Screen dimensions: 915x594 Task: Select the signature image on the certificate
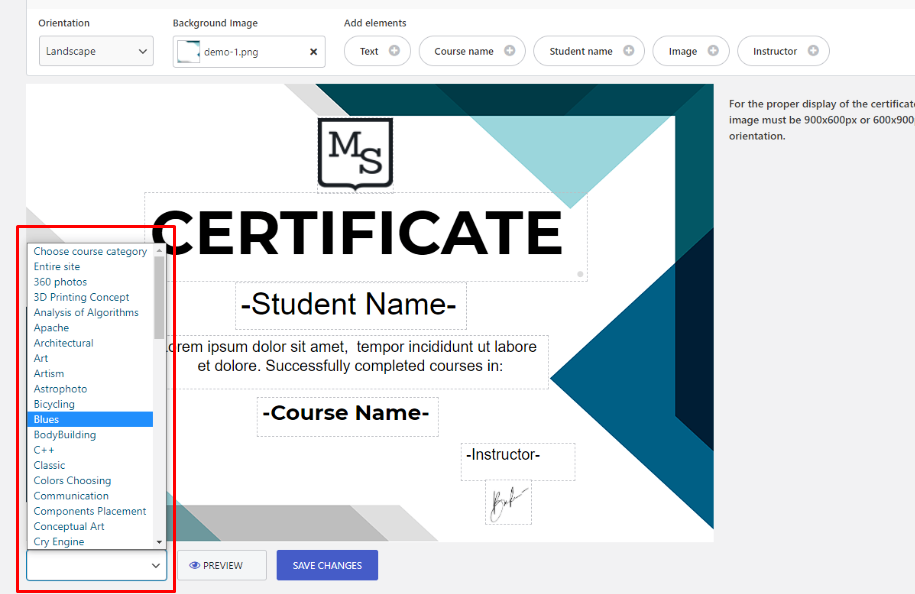(508, 502)
